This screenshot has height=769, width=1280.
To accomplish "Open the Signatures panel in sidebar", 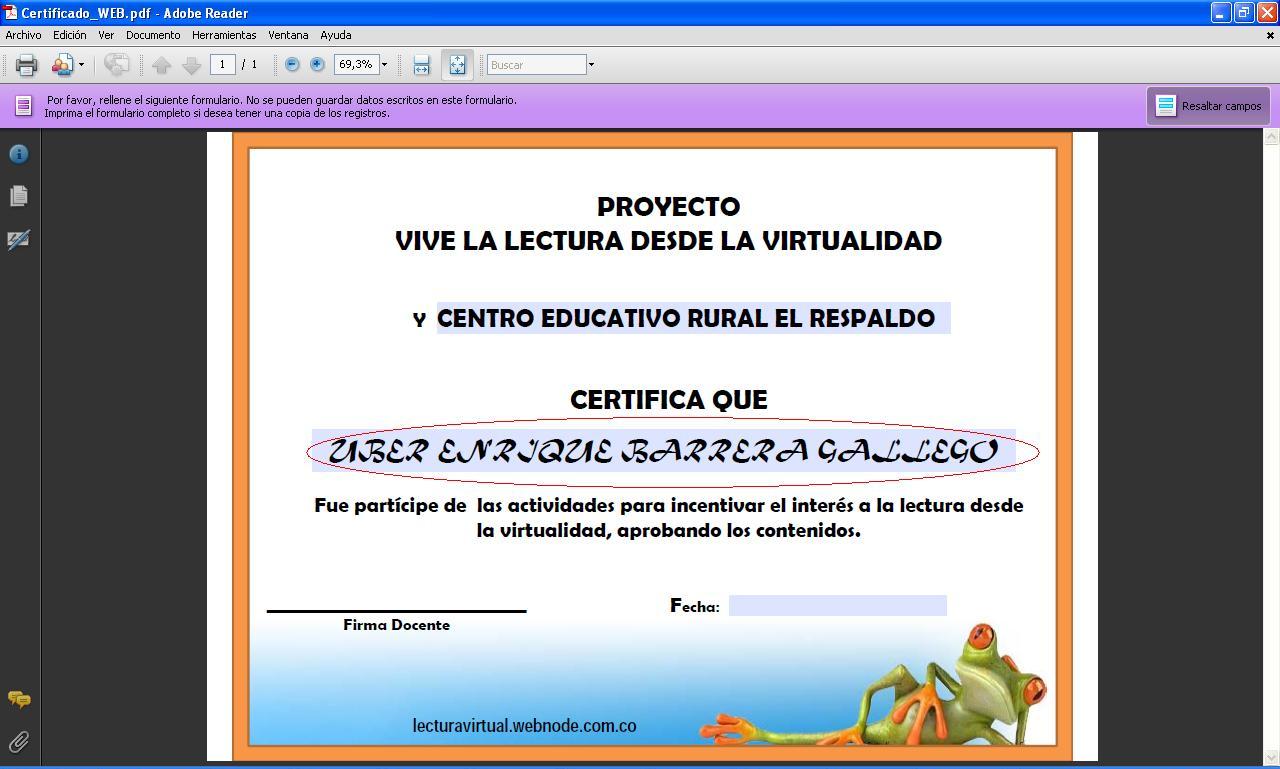I will coord(19,240).
